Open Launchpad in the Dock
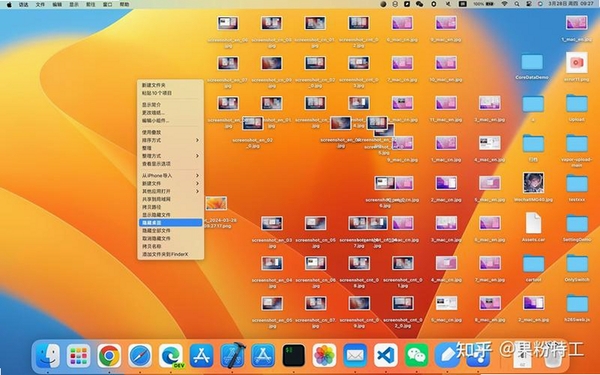The height and width of the screenshot is (375, 600). [x=78, y=356]
